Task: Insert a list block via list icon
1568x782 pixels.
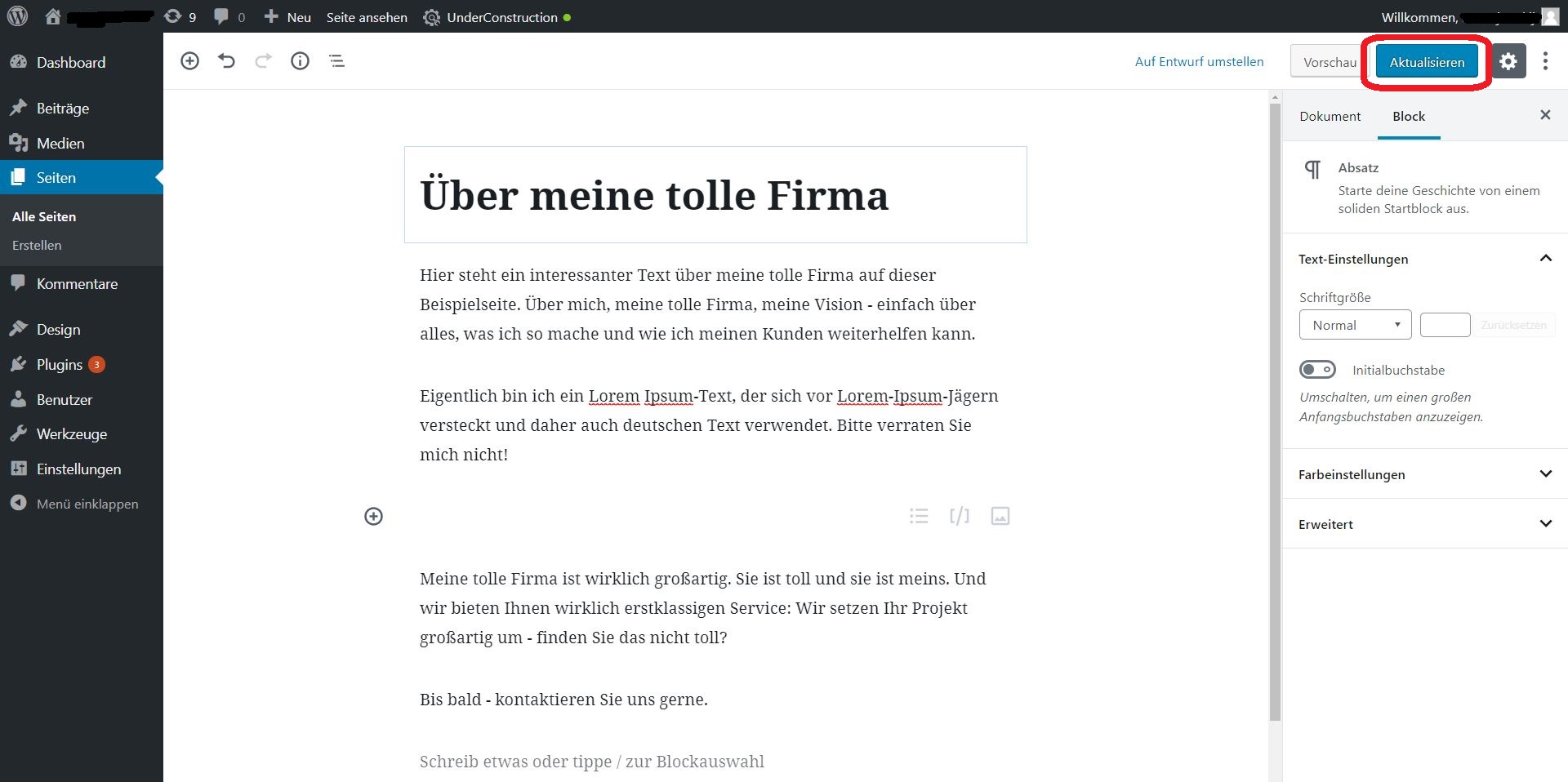Action: click(x=919, y=516)
